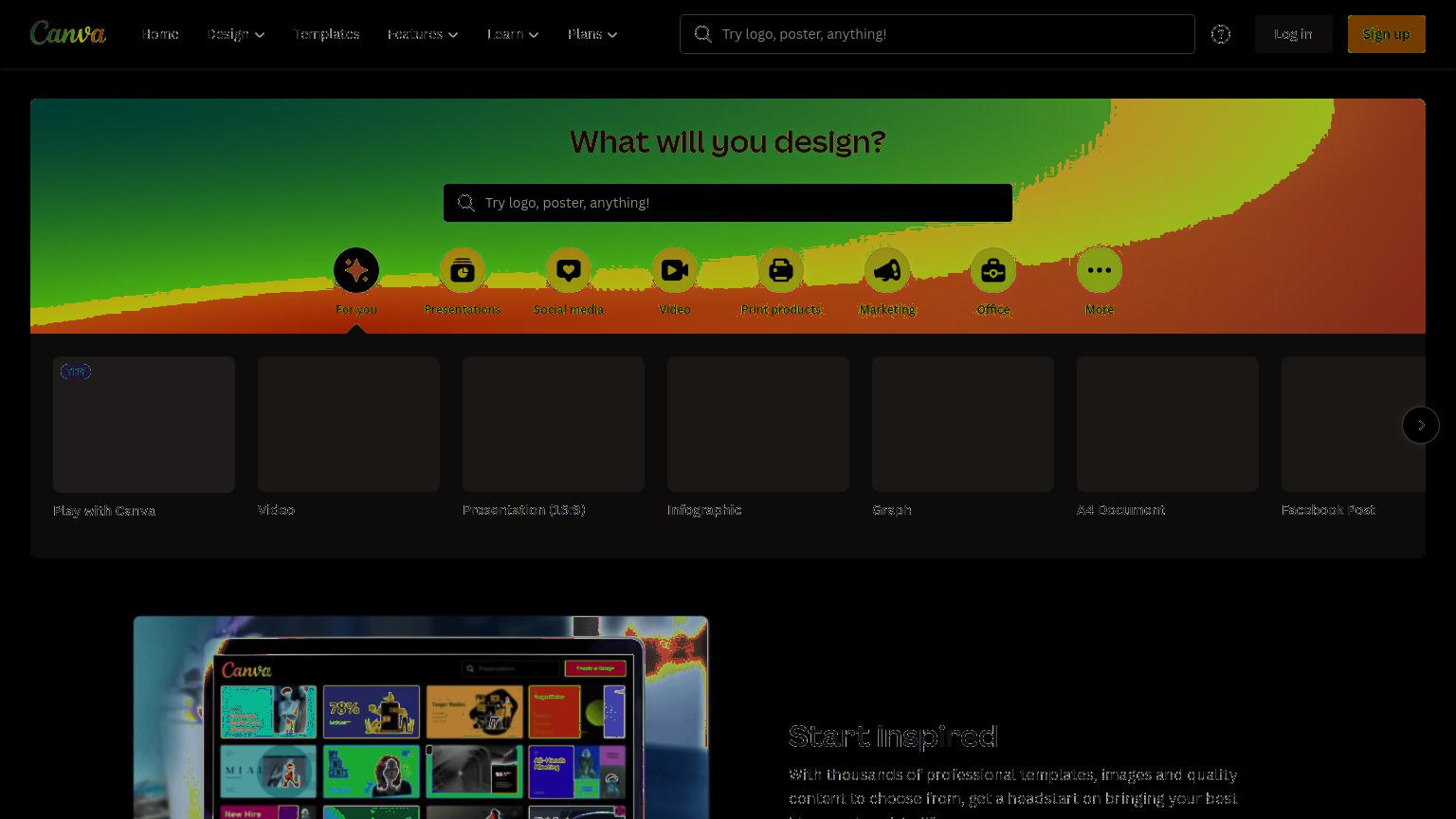Viewport: 1456px width, 819px height.
Task: Click the Social media tab label
Action: (x=569, y=310)
